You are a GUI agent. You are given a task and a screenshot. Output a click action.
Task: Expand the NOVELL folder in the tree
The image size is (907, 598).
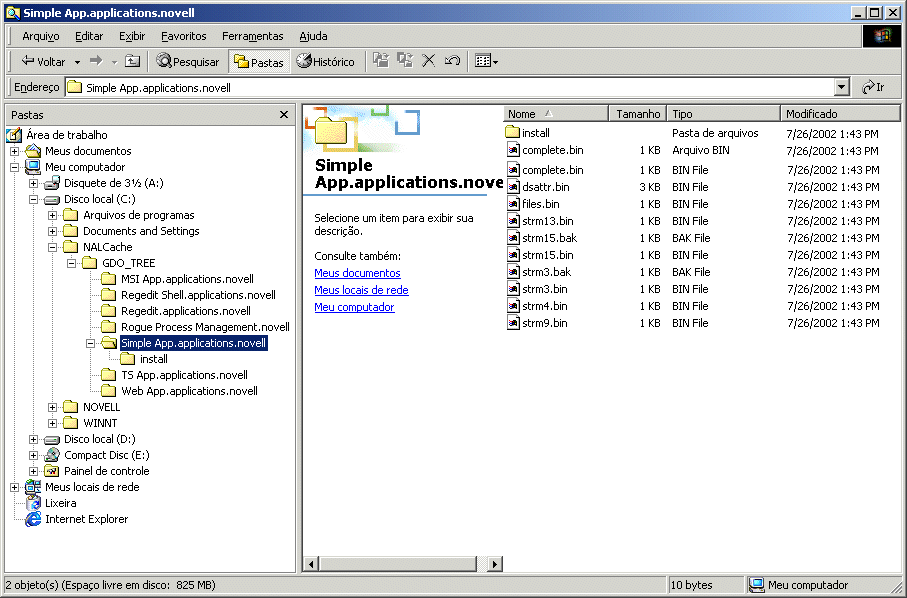coord(53,407)
